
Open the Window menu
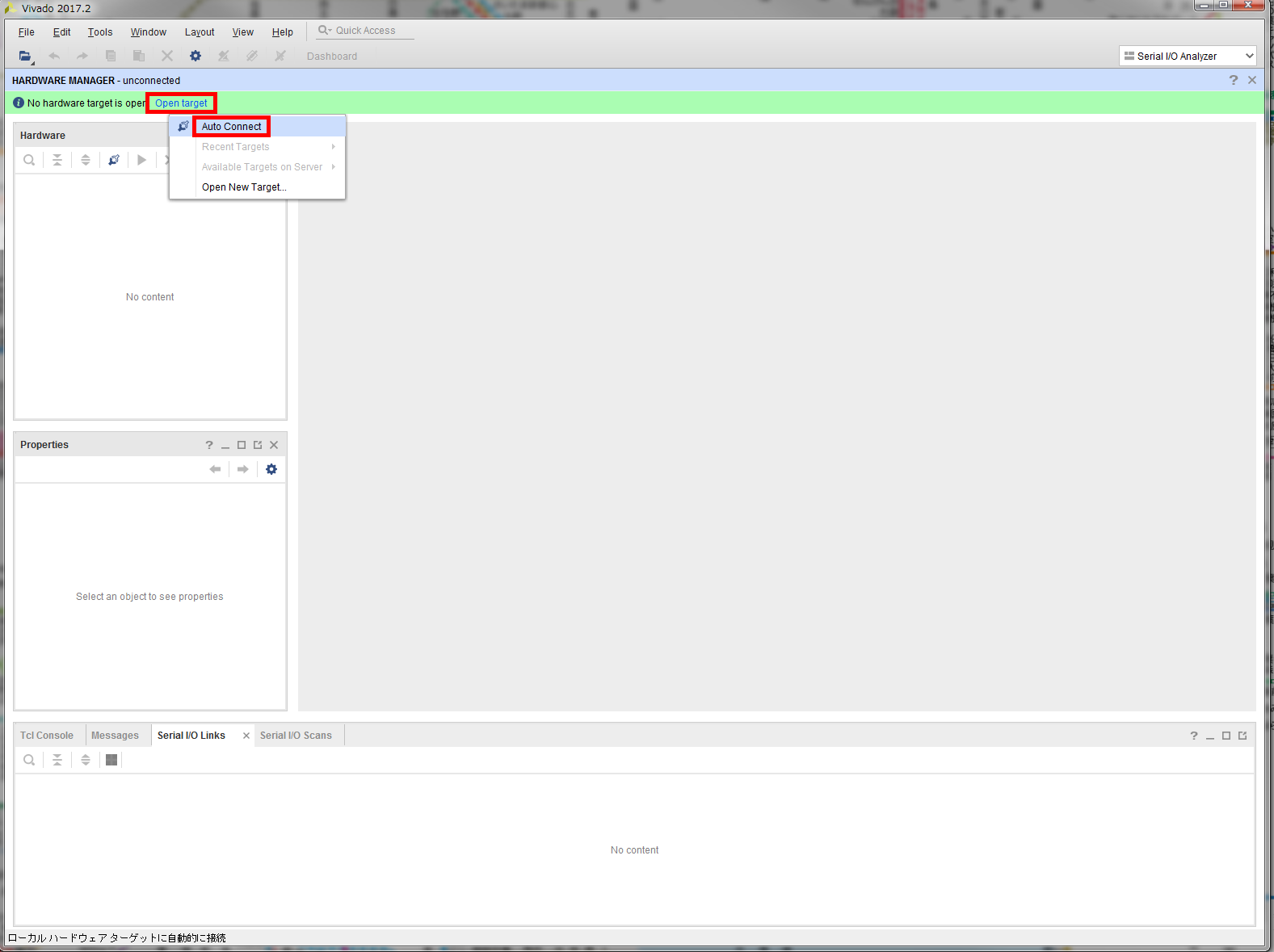tap(149, 32)
